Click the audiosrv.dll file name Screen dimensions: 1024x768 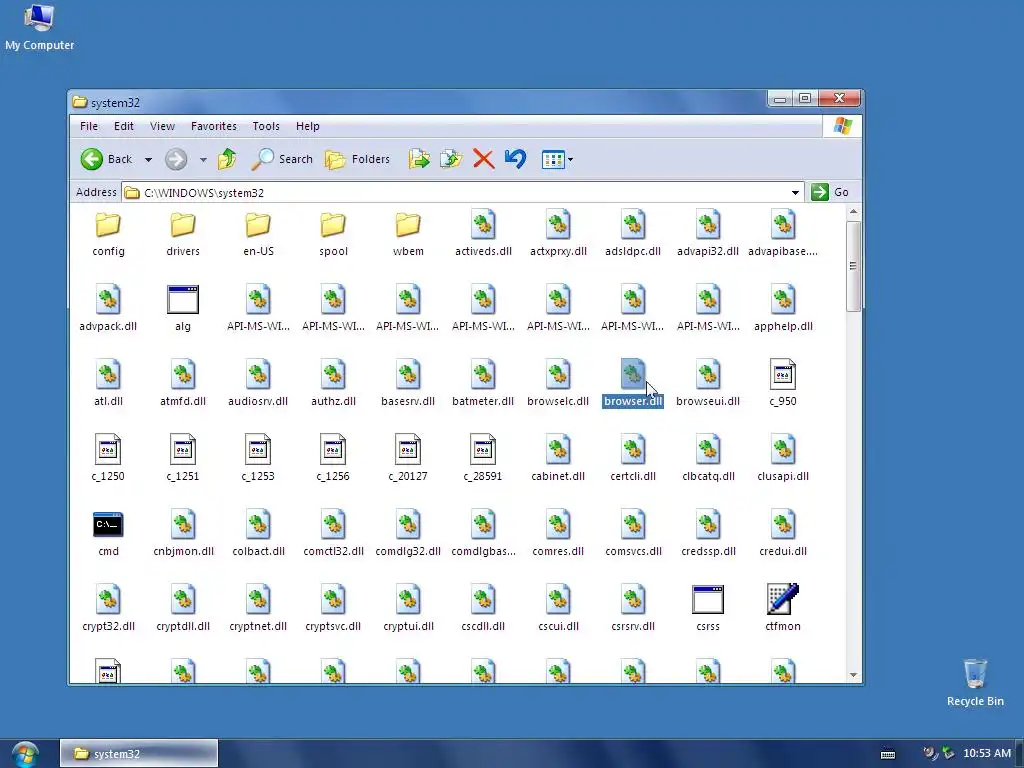coord(258,401)
